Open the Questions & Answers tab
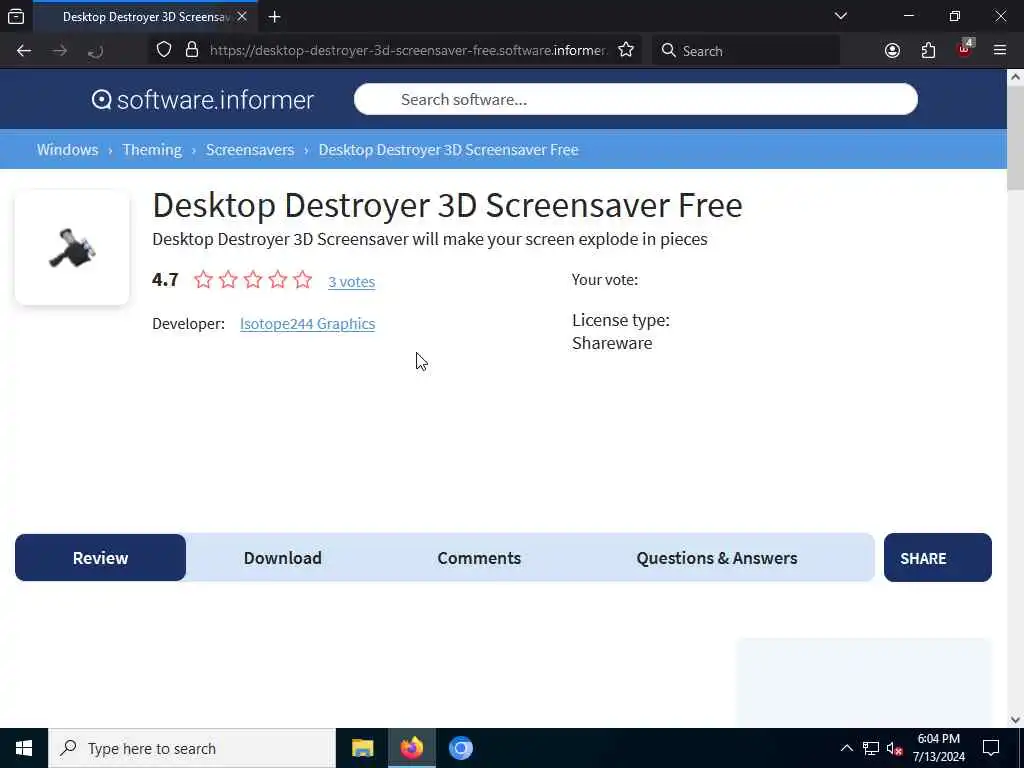Screen dimensions: 1024x768 pyautogui.click(x=717, y=558)
